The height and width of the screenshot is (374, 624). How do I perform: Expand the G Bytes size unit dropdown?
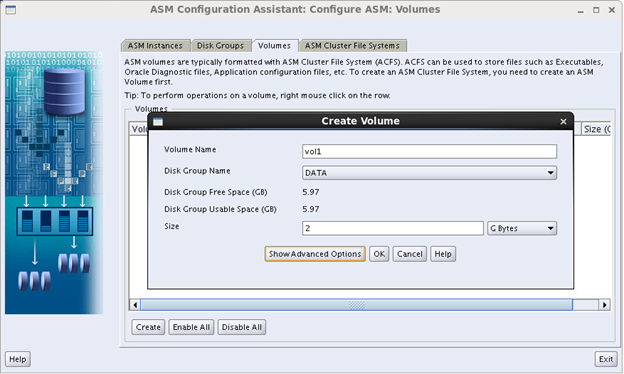point(522,228)
